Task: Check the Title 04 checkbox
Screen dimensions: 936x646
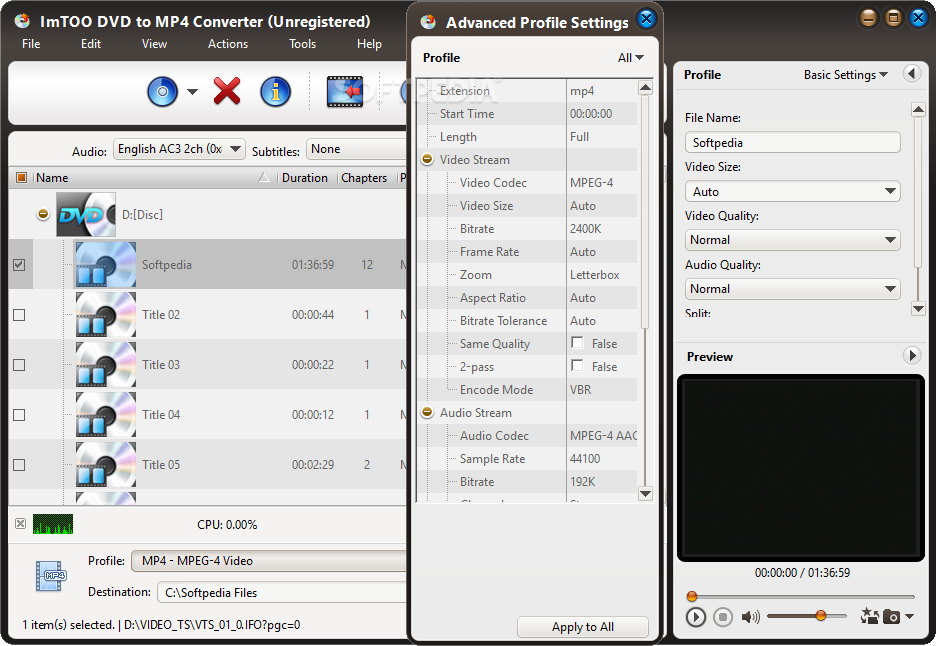Action: (19, 415)
